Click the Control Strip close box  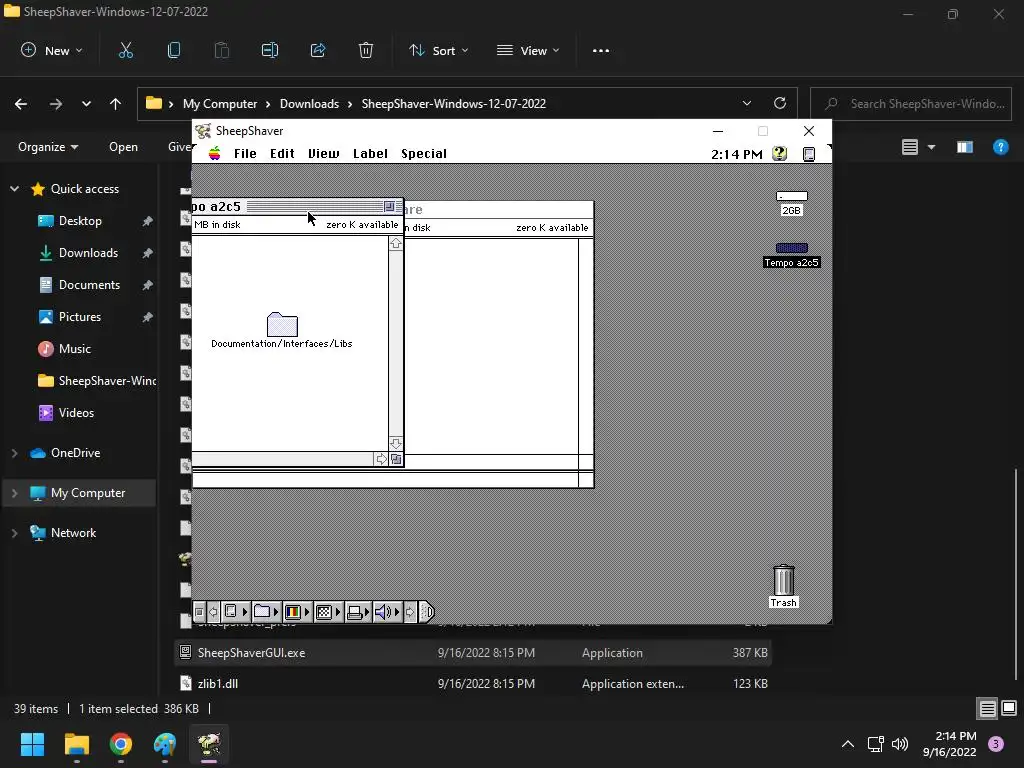[200, 612]
